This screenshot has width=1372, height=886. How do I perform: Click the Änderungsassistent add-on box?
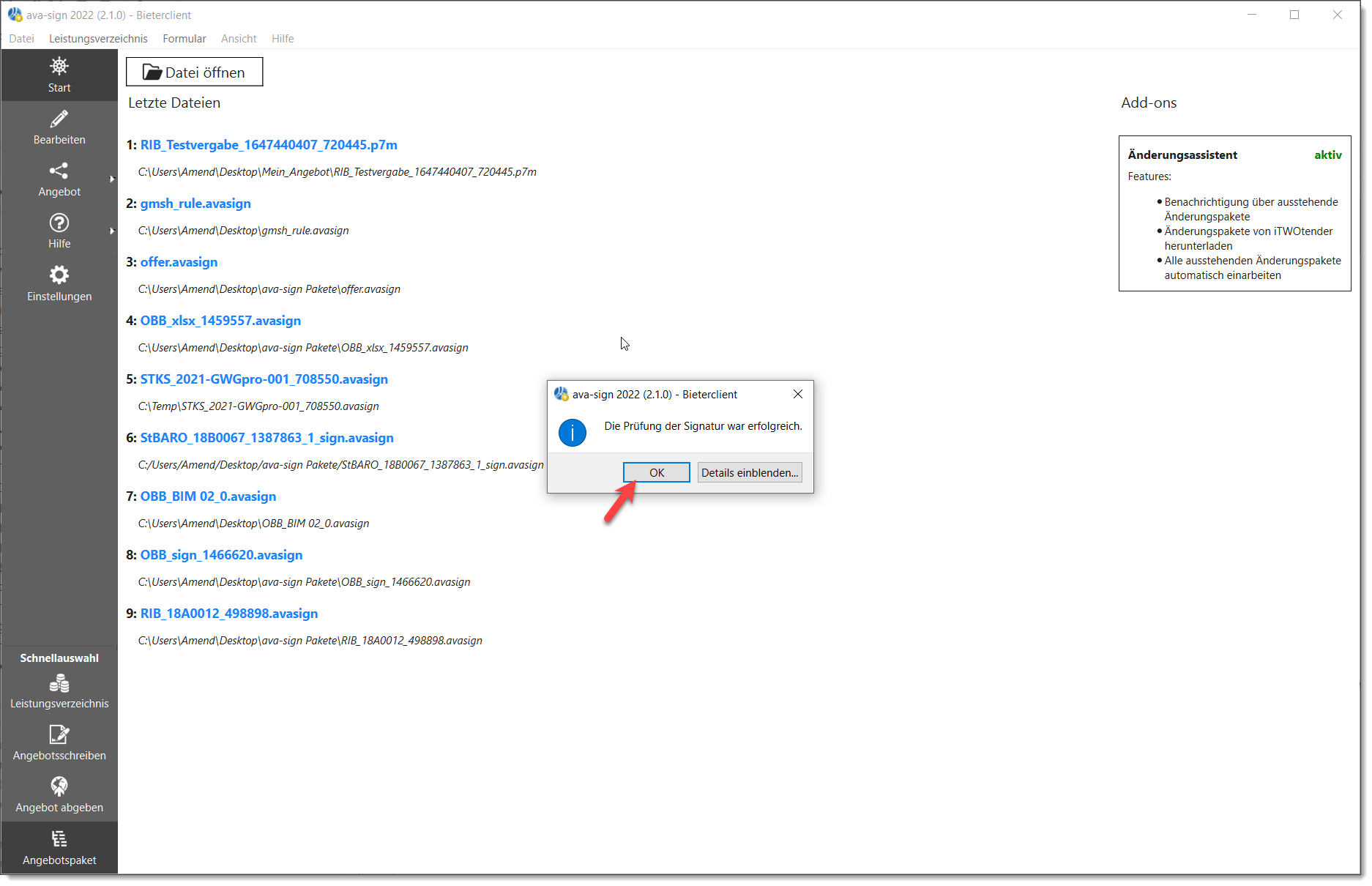tap(1234, 213)
